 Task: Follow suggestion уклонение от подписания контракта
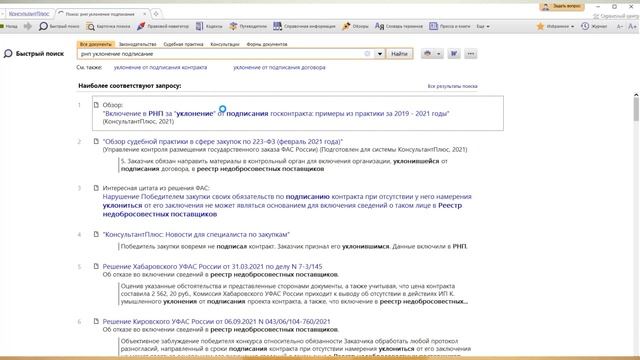(160, 67)
